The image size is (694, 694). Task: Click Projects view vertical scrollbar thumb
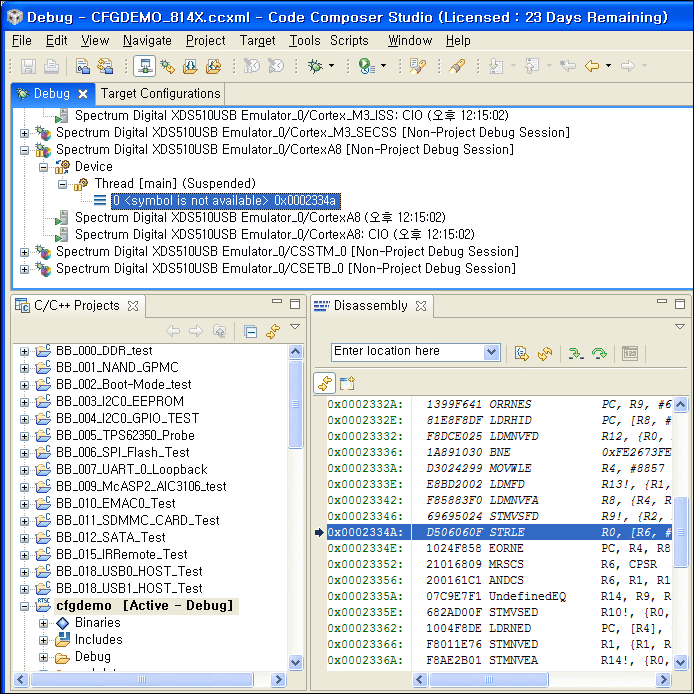[295, 405]
